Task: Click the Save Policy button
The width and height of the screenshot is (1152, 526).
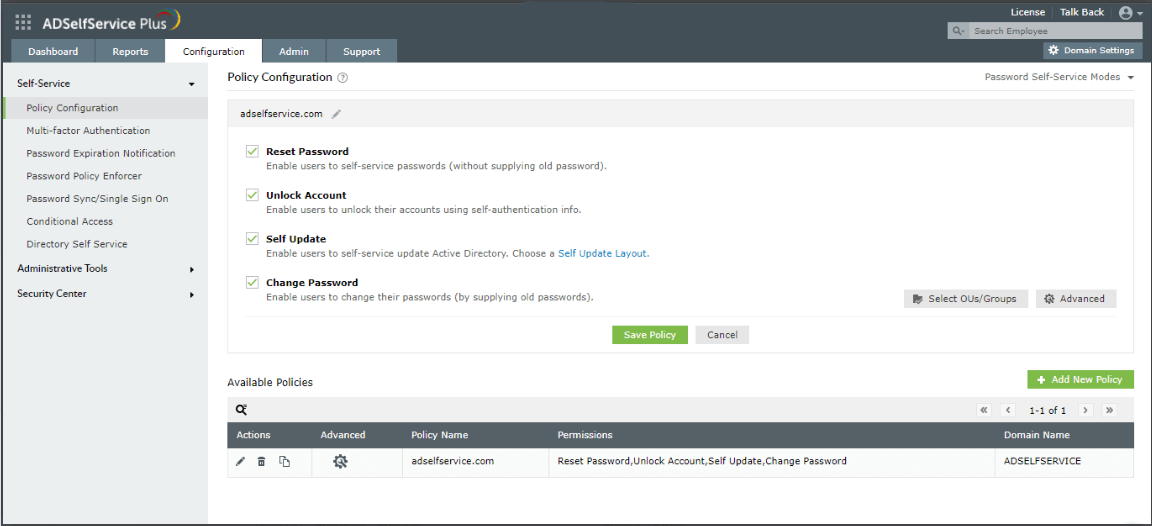Action: (650, 335)
